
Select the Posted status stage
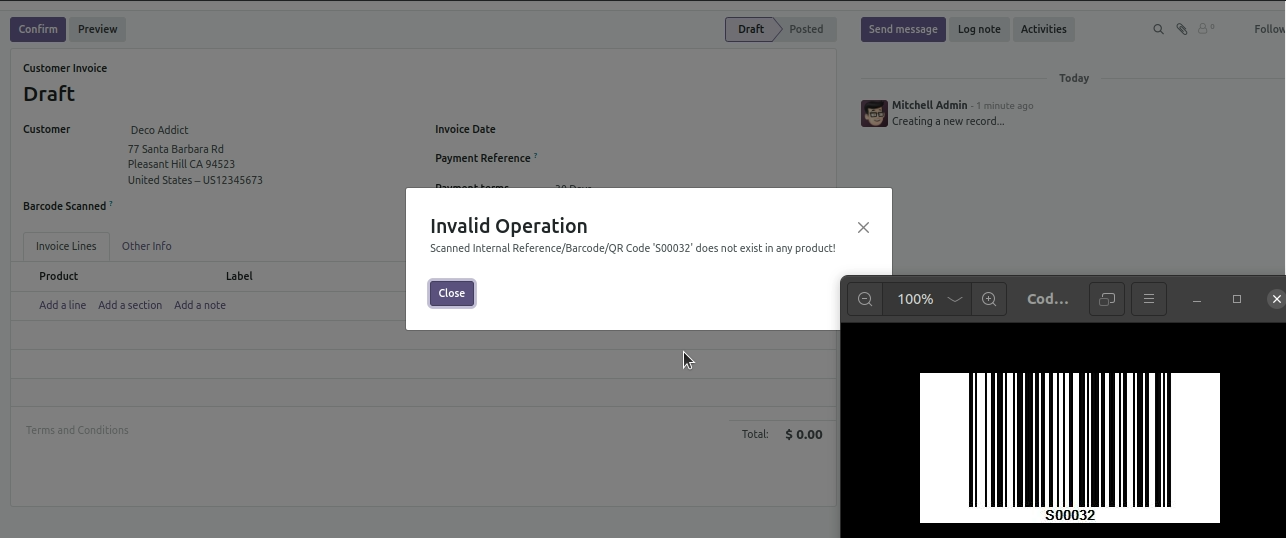pyautogui.click(x=806, y=29)
